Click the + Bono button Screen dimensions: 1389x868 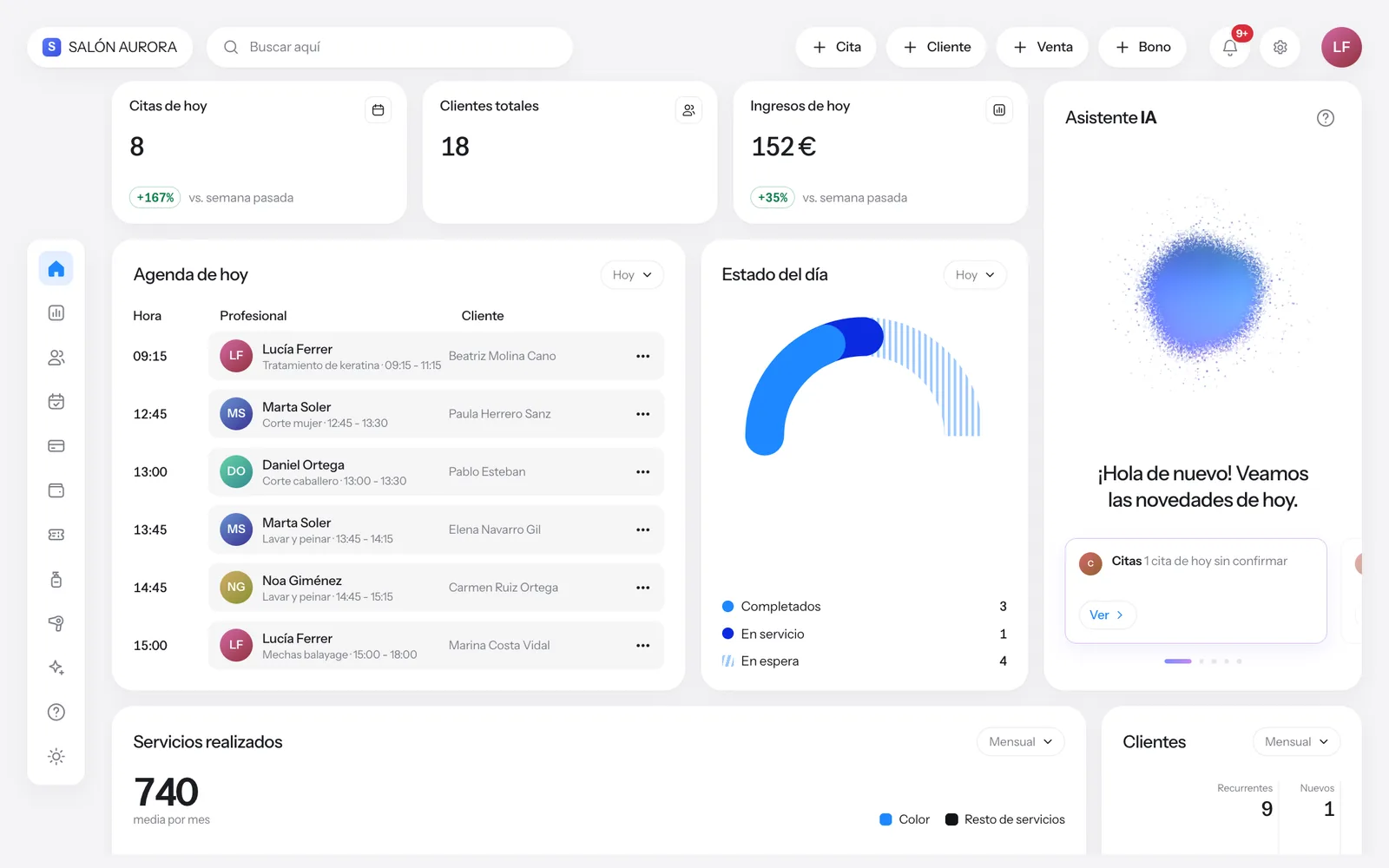1142,47
